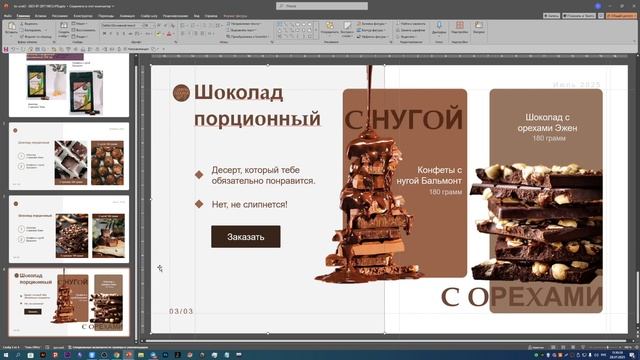Open Quick Styles (Экспресс-стили)
This screenshot has width=640, height=360.
[347, 29]
